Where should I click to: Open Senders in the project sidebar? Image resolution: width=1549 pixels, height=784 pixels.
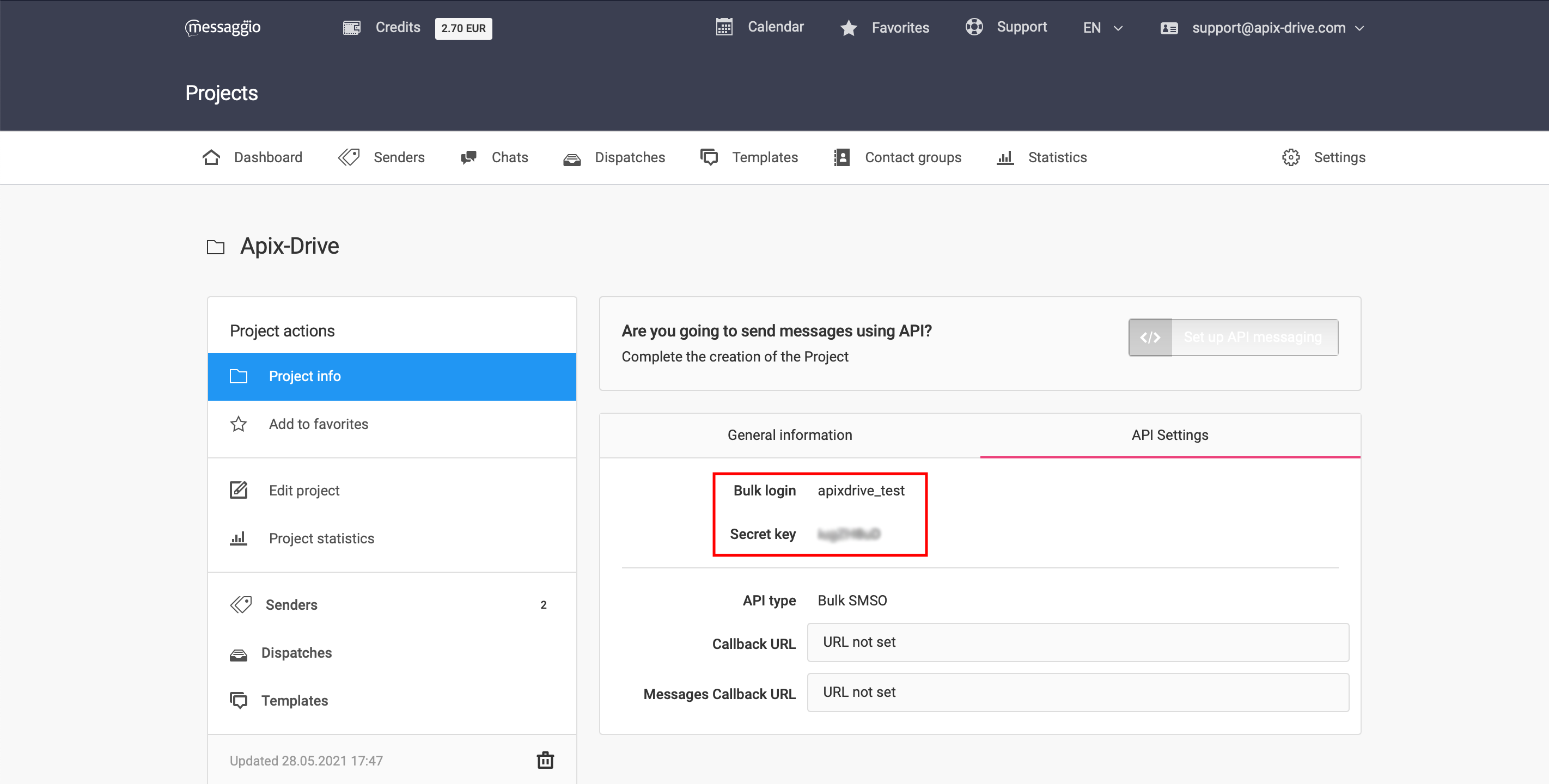[291, 605]
